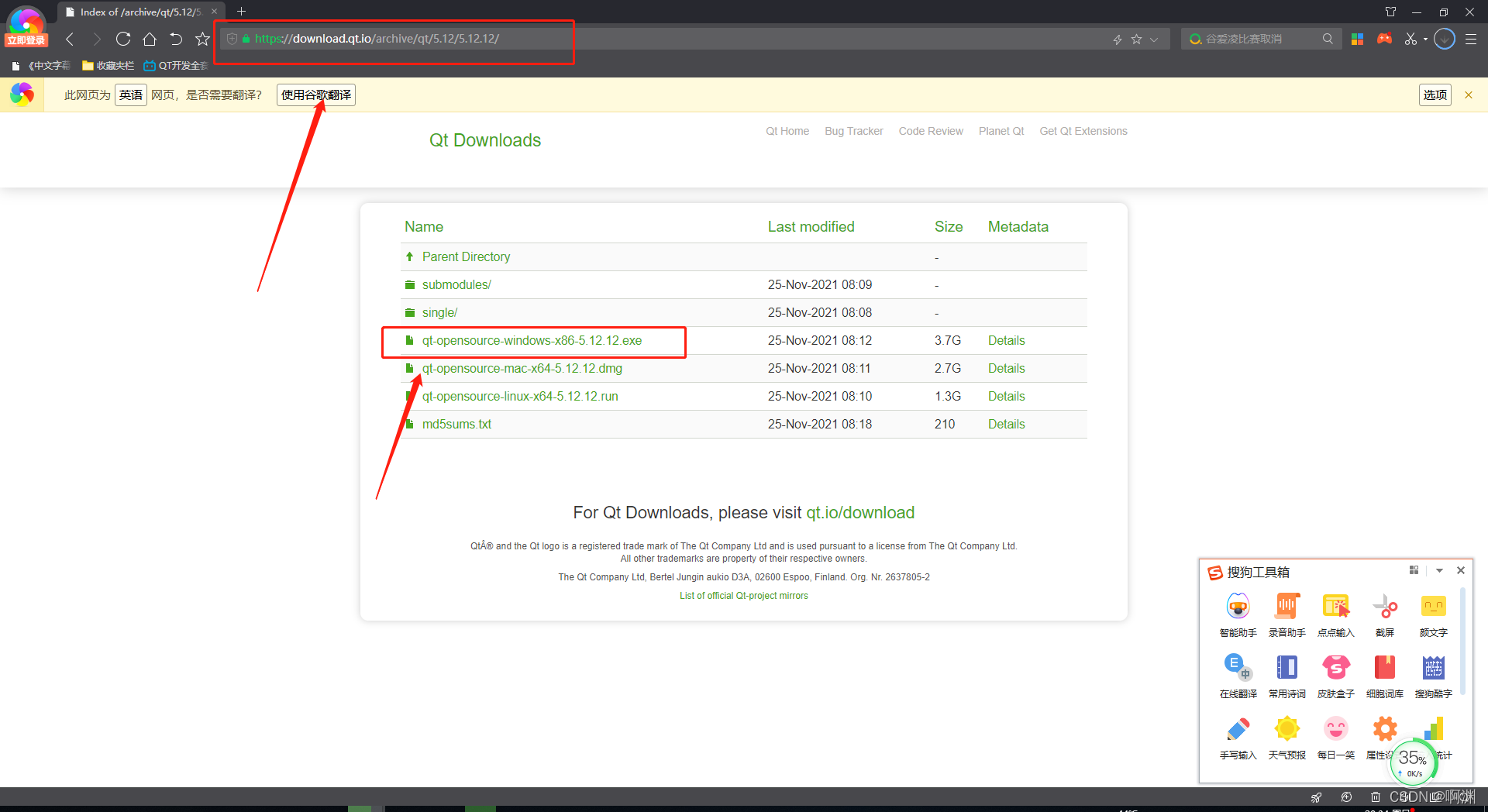This screenshot has height=812, width=1488.
Task: Open List of official Qt-project mirrors
Action: click(x=744, y=596)
